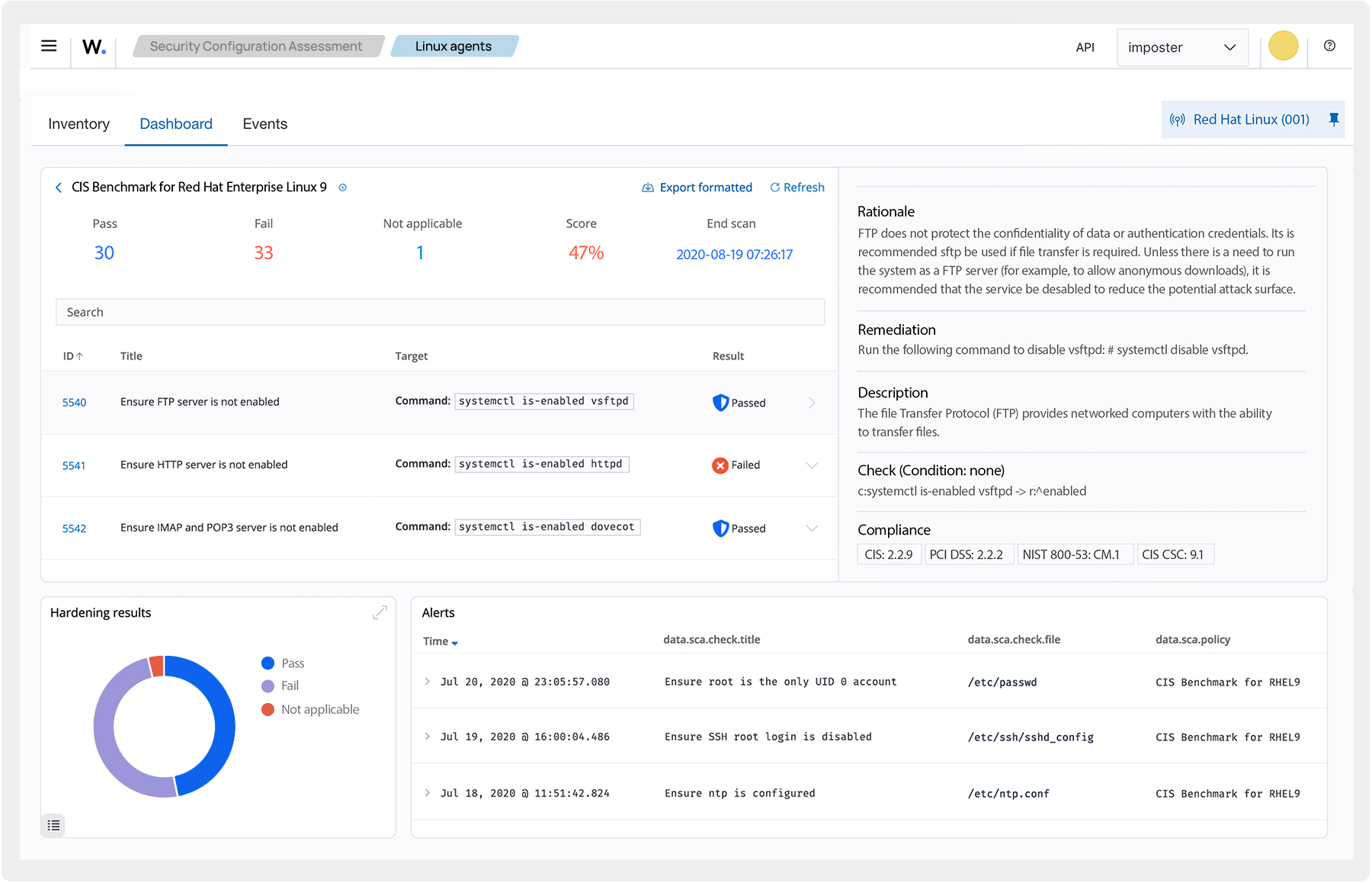Unpin the Red Hat Linux agent
This screenshot has width=1372, height=883.
(1334, 120)
